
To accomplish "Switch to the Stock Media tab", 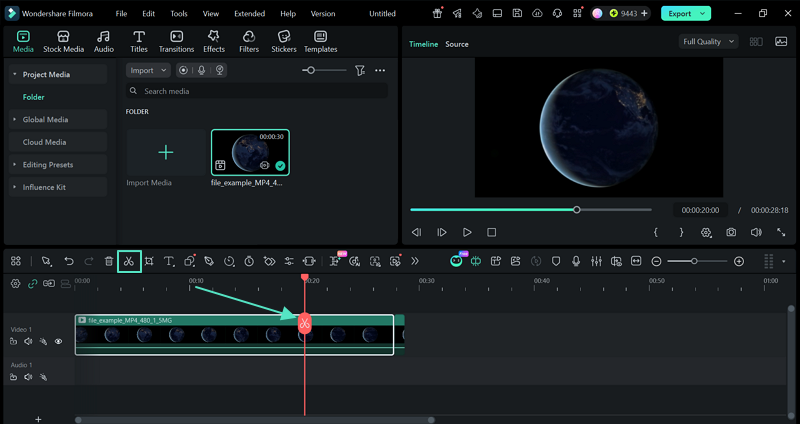I will point(63,41).
